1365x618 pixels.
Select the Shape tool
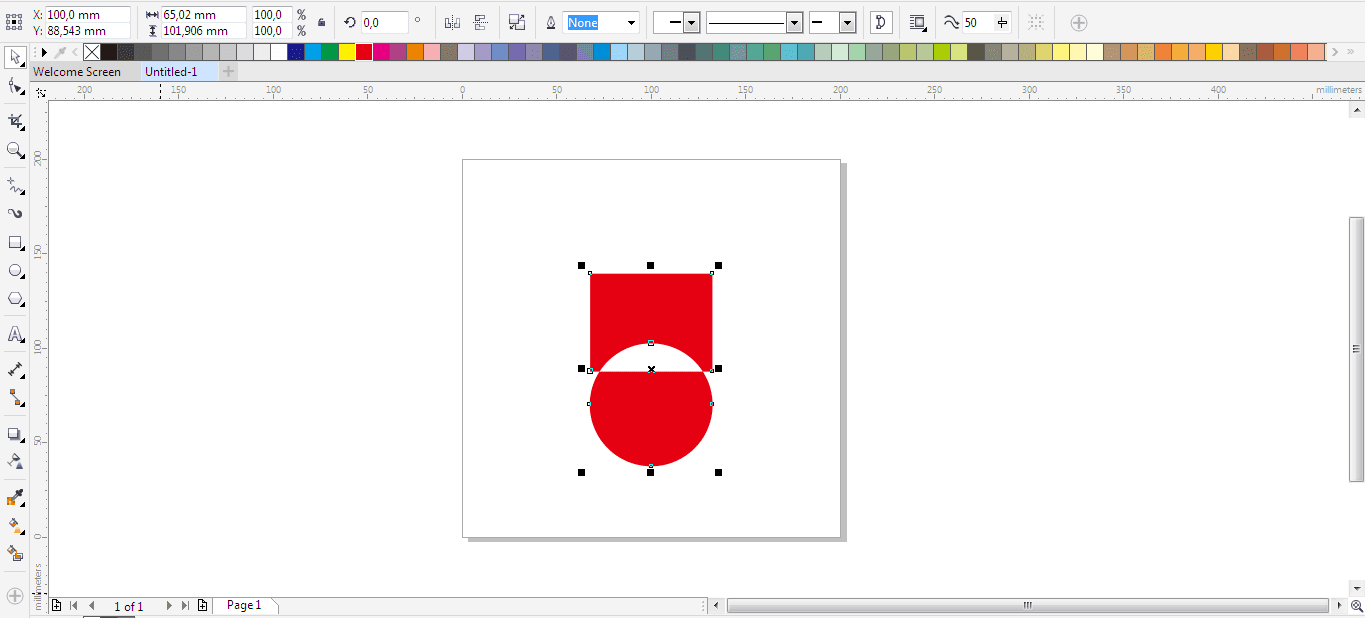coord(14,87)
